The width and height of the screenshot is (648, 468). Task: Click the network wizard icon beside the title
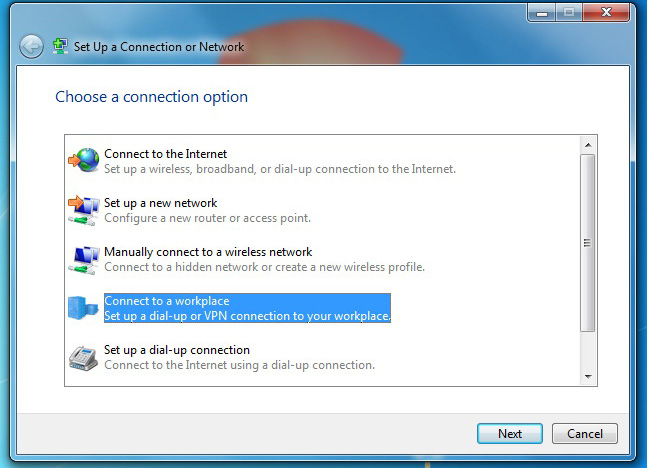point(60,46)
